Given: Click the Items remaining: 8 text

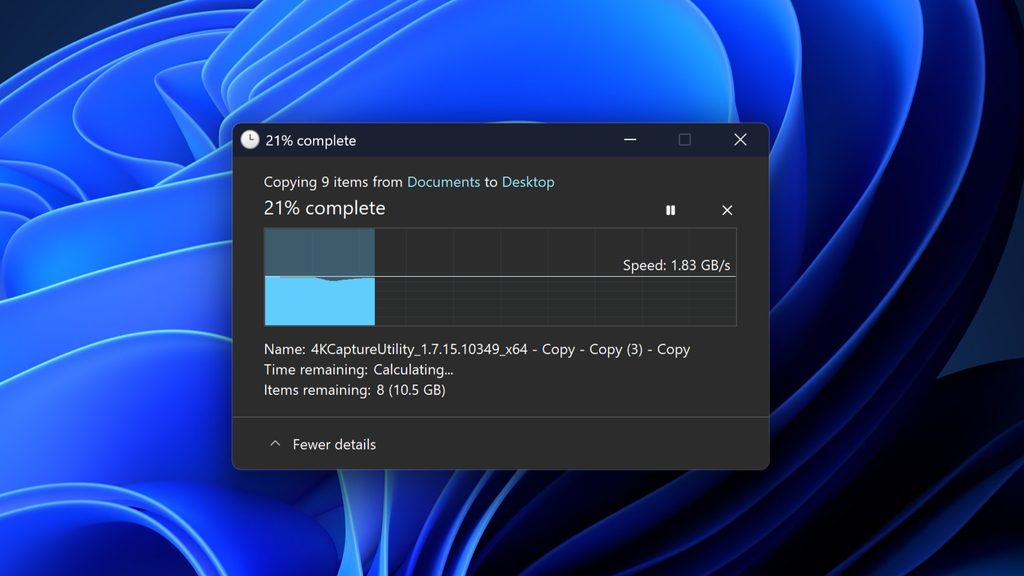Looking at the screenshot, I should pyautogui.click(x=353, y=390).
